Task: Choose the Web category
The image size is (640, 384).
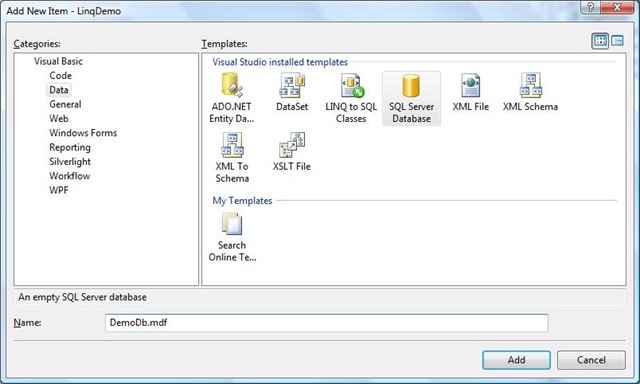Action: [59, 118]
